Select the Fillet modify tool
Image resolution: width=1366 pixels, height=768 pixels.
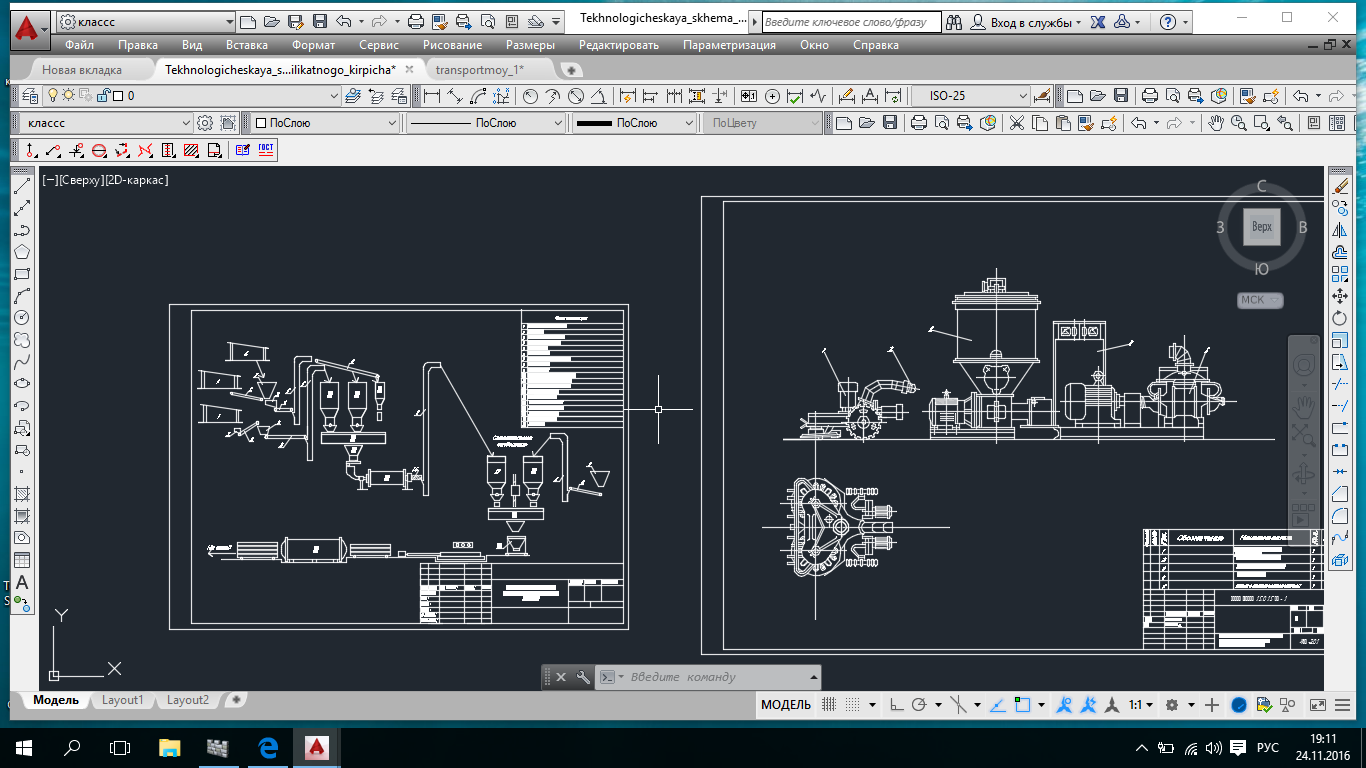click(1341, 516)
